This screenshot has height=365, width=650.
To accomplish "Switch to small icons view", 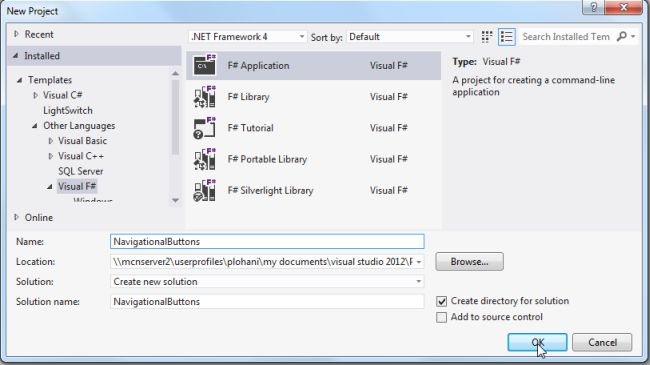I will click(x=487, y=37).
